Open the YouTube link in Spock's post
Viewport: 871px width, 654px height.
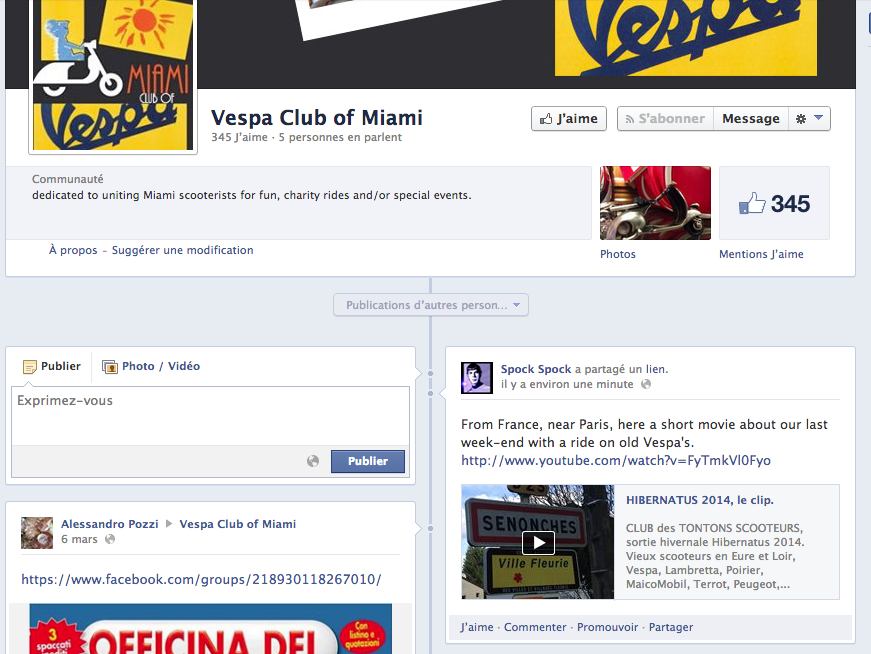[616, 461]
